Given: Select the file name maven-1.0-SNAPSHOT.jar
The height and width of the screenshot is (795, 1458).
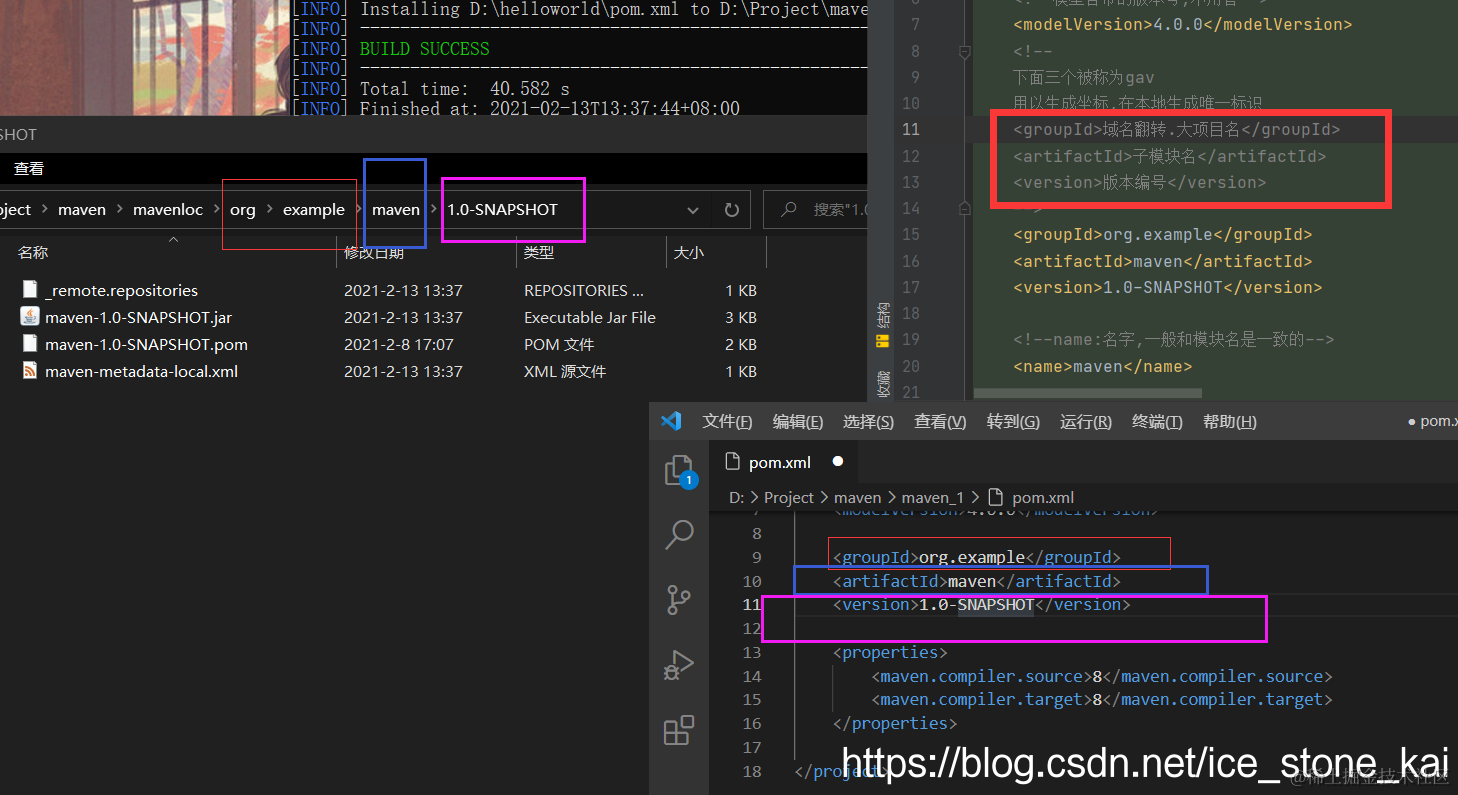Looking at the screenshot, I should click(138, 317).
